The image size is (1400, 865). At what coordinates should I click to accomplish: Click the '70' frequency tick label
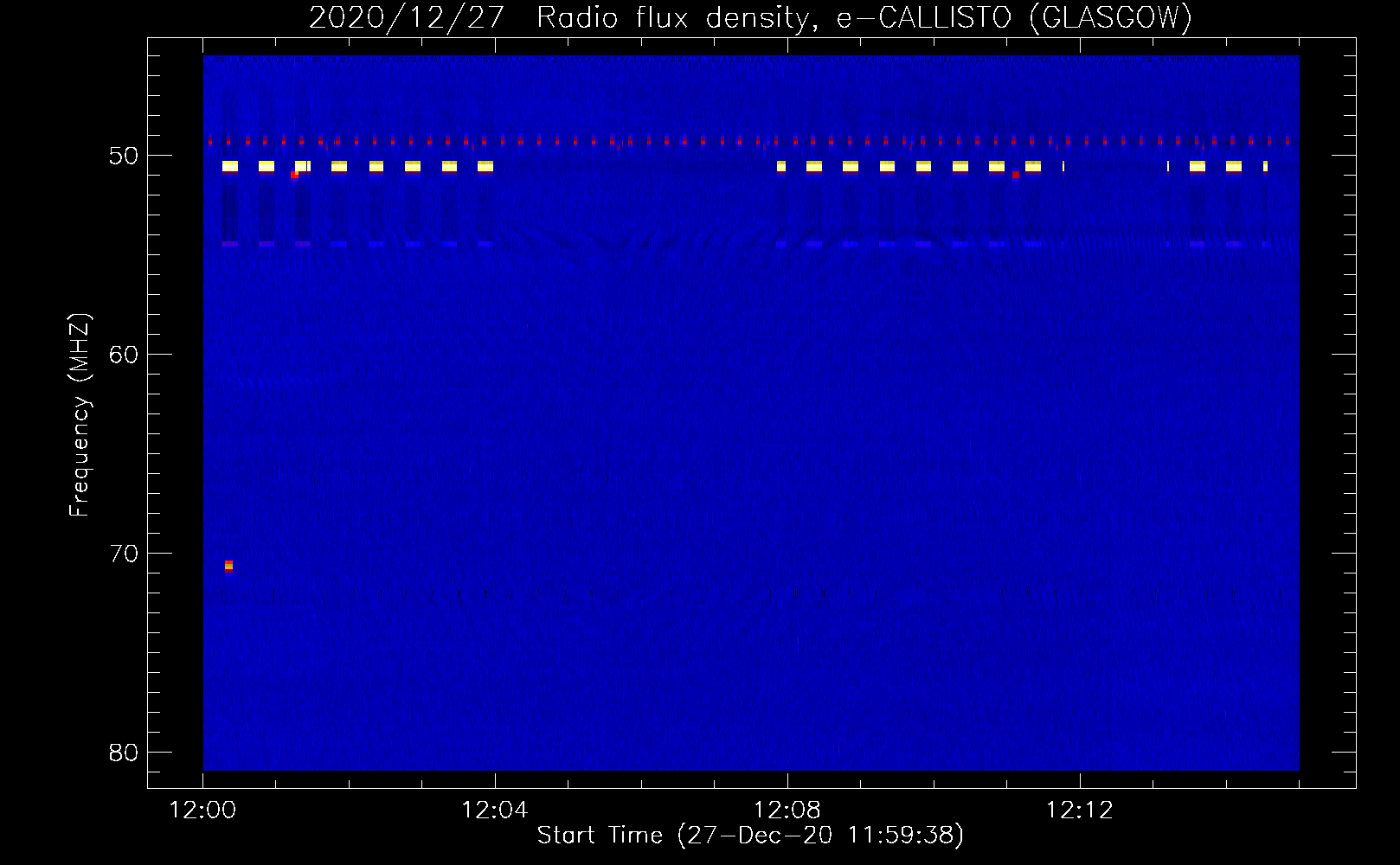124,554
